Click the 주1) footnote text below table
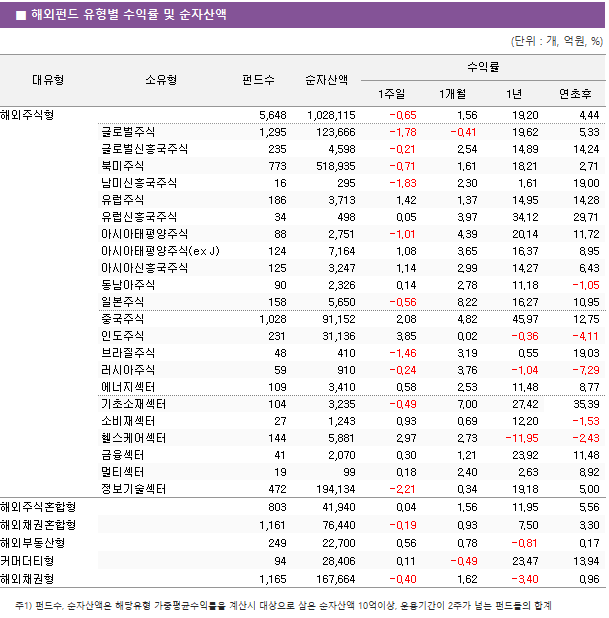The height and width of the screenshot is (618, 609). pos(283,605)
